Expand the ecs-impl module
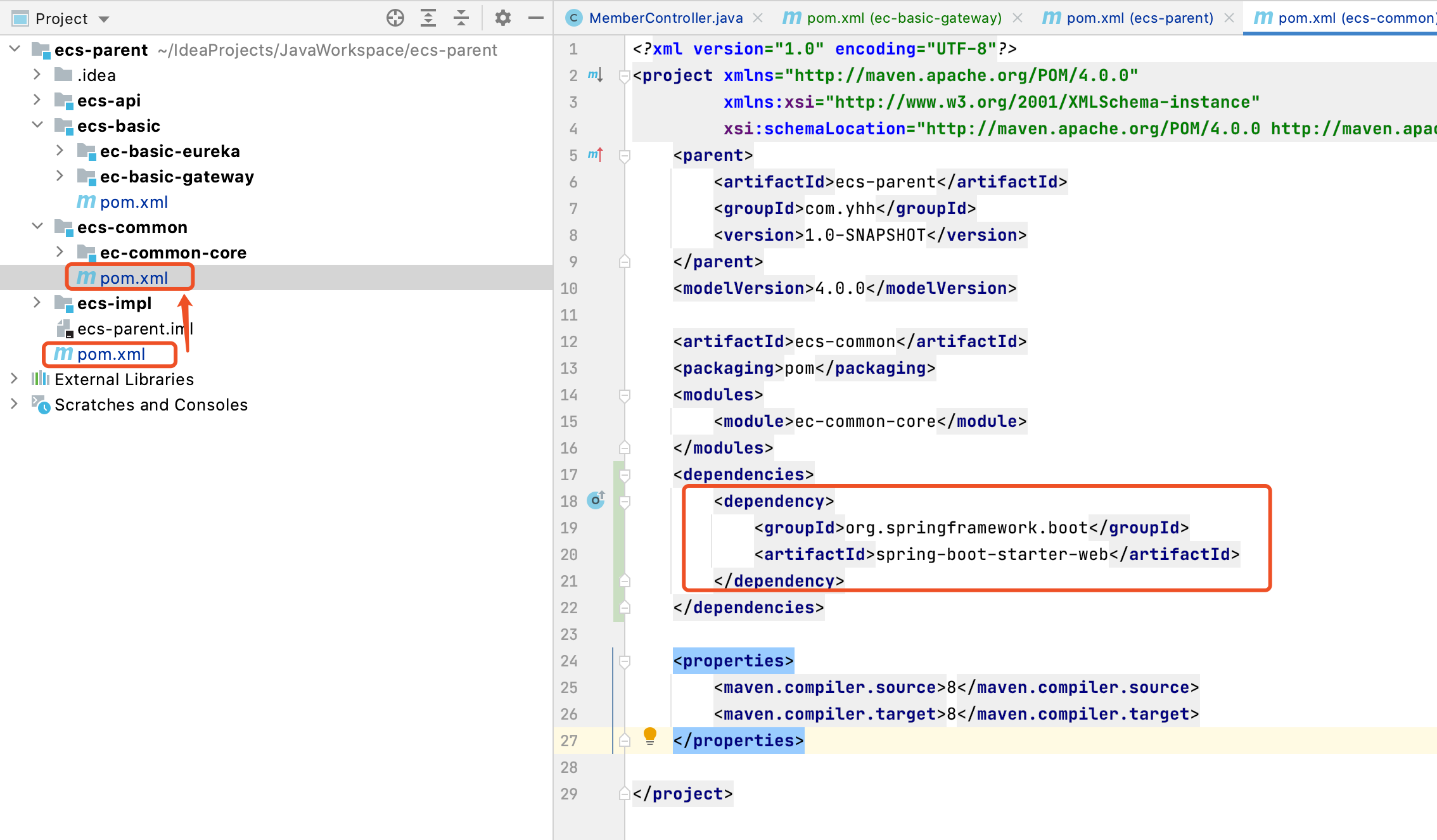This screenshot has height=840, width=1437. [x=37, y=303]
